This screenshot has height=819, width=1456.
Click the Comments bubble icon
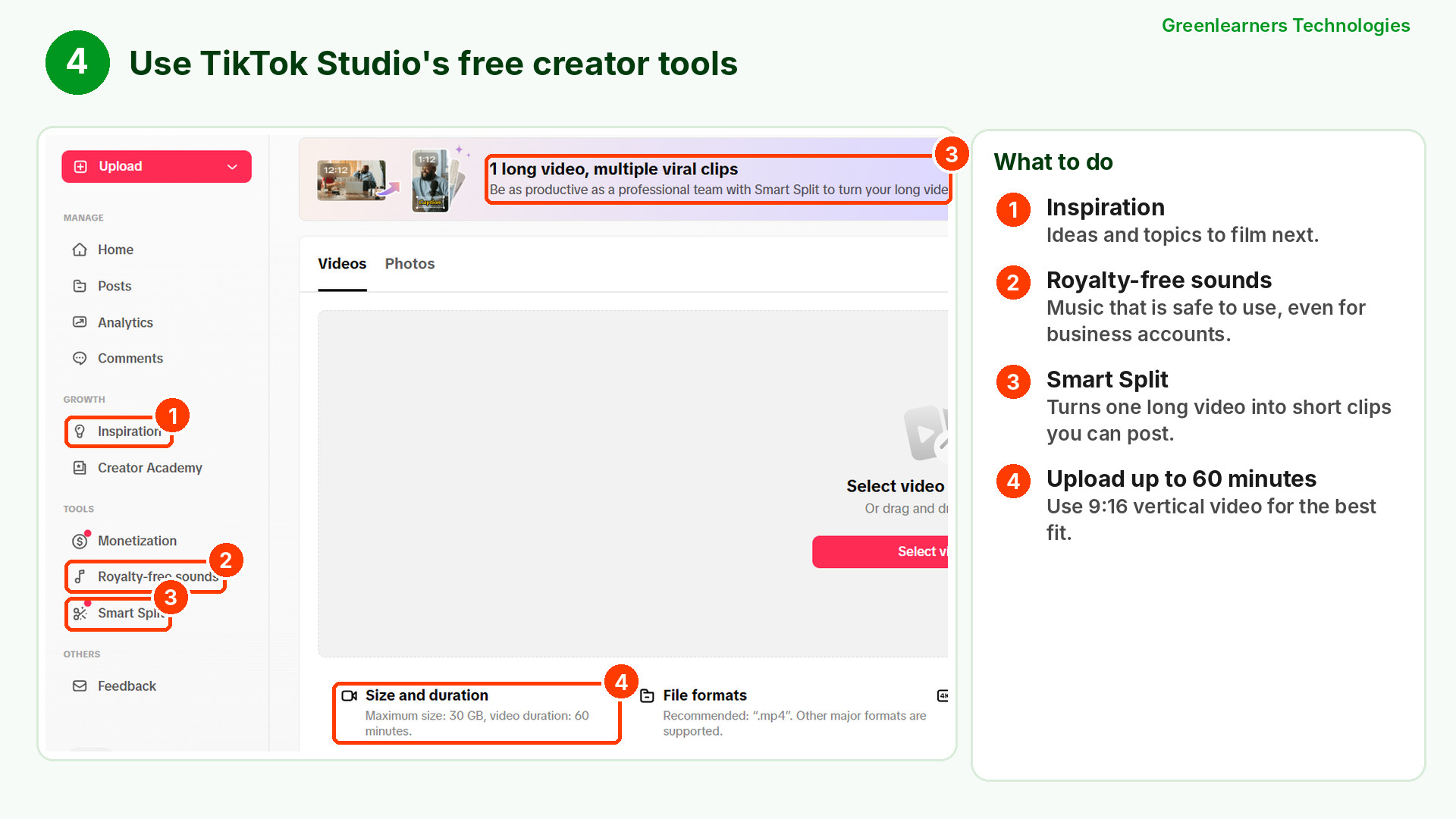pos(80,358)
